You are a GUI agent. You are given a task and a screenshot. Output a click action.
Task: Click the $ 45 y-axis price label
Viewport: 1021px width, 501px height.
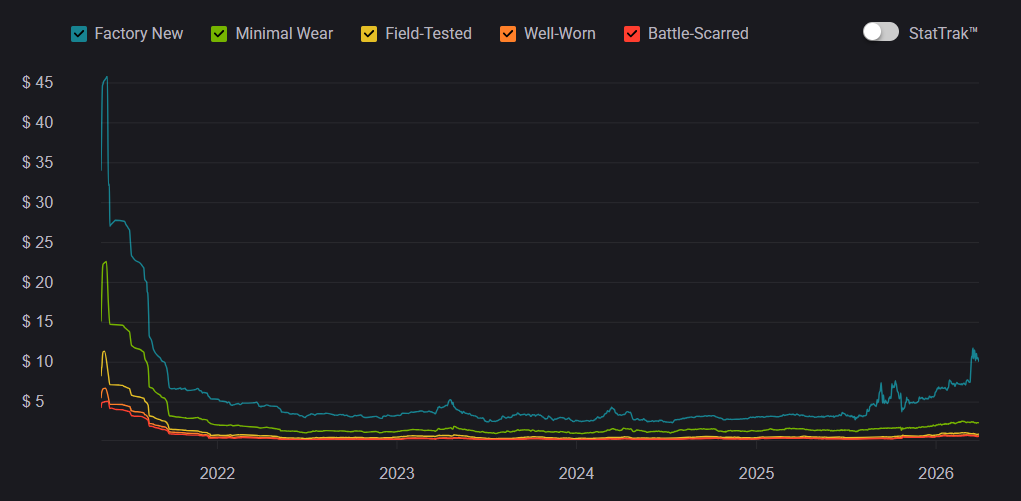pos(38,82)
